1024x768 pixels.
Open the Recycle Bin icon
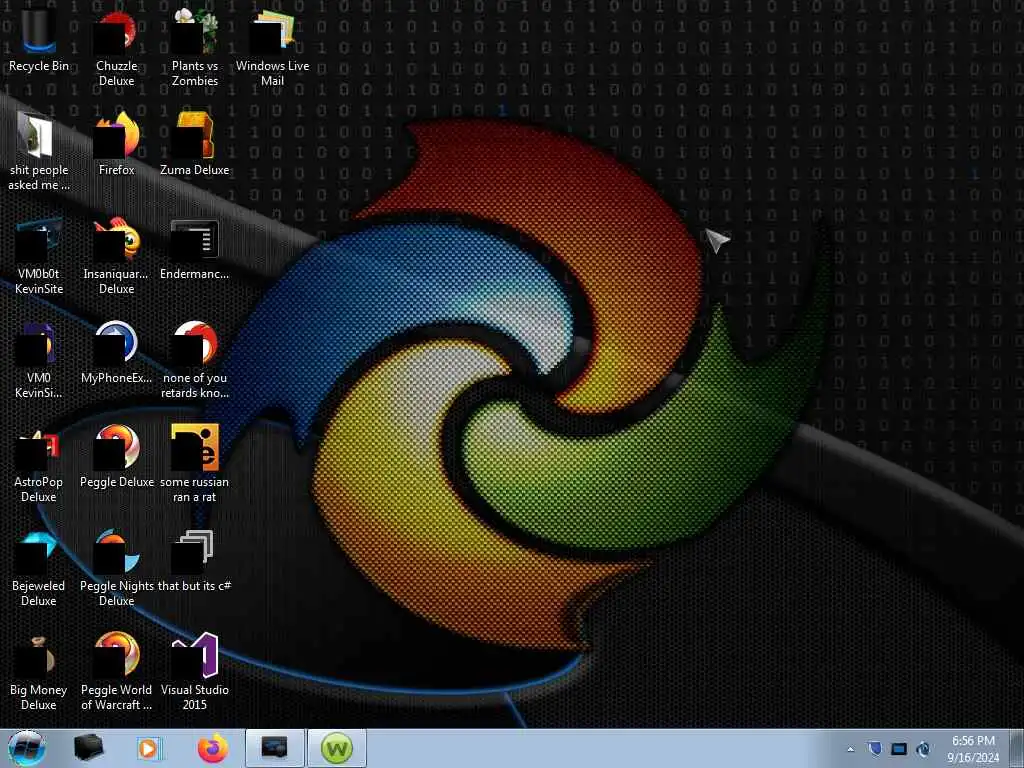coord(39,39)
